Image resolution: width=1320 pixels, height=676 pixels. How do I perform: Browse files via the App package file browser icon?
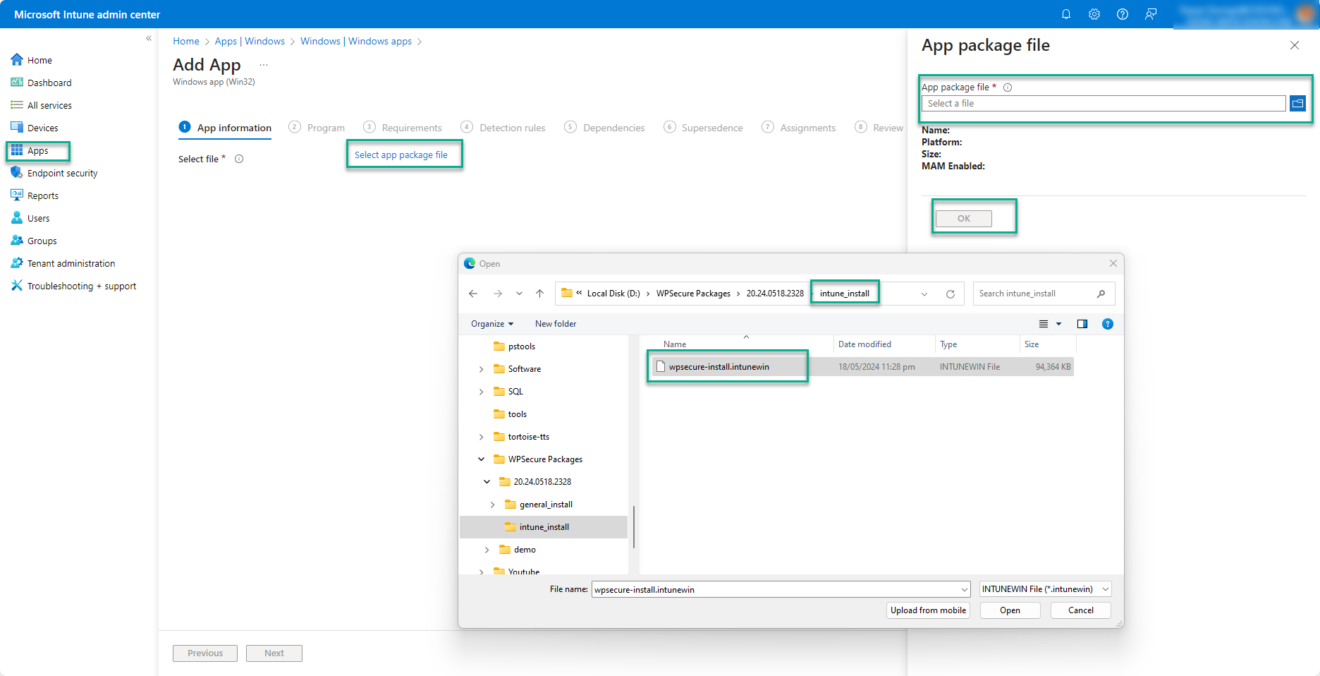[x=1298, y=103]
